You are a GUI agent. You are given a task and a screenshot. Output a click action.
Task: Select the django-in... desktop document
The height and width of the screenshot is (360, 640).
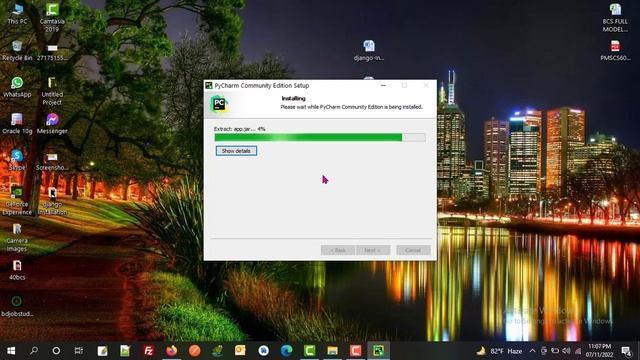(369, 51)
